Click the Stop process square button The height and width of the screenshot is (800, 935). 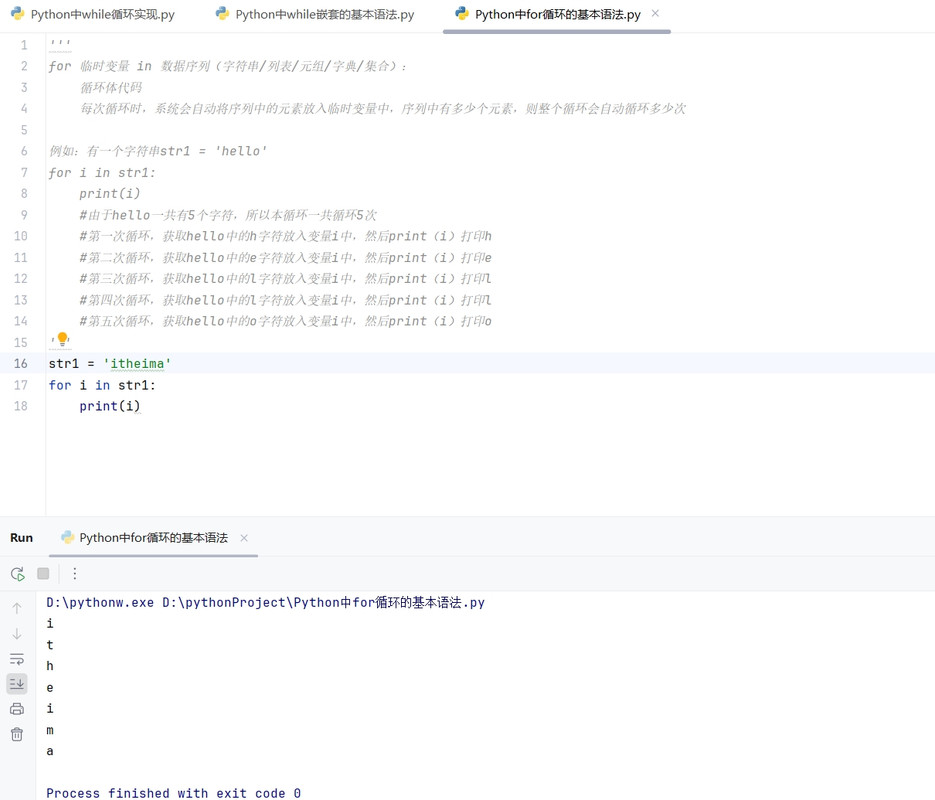43,573
